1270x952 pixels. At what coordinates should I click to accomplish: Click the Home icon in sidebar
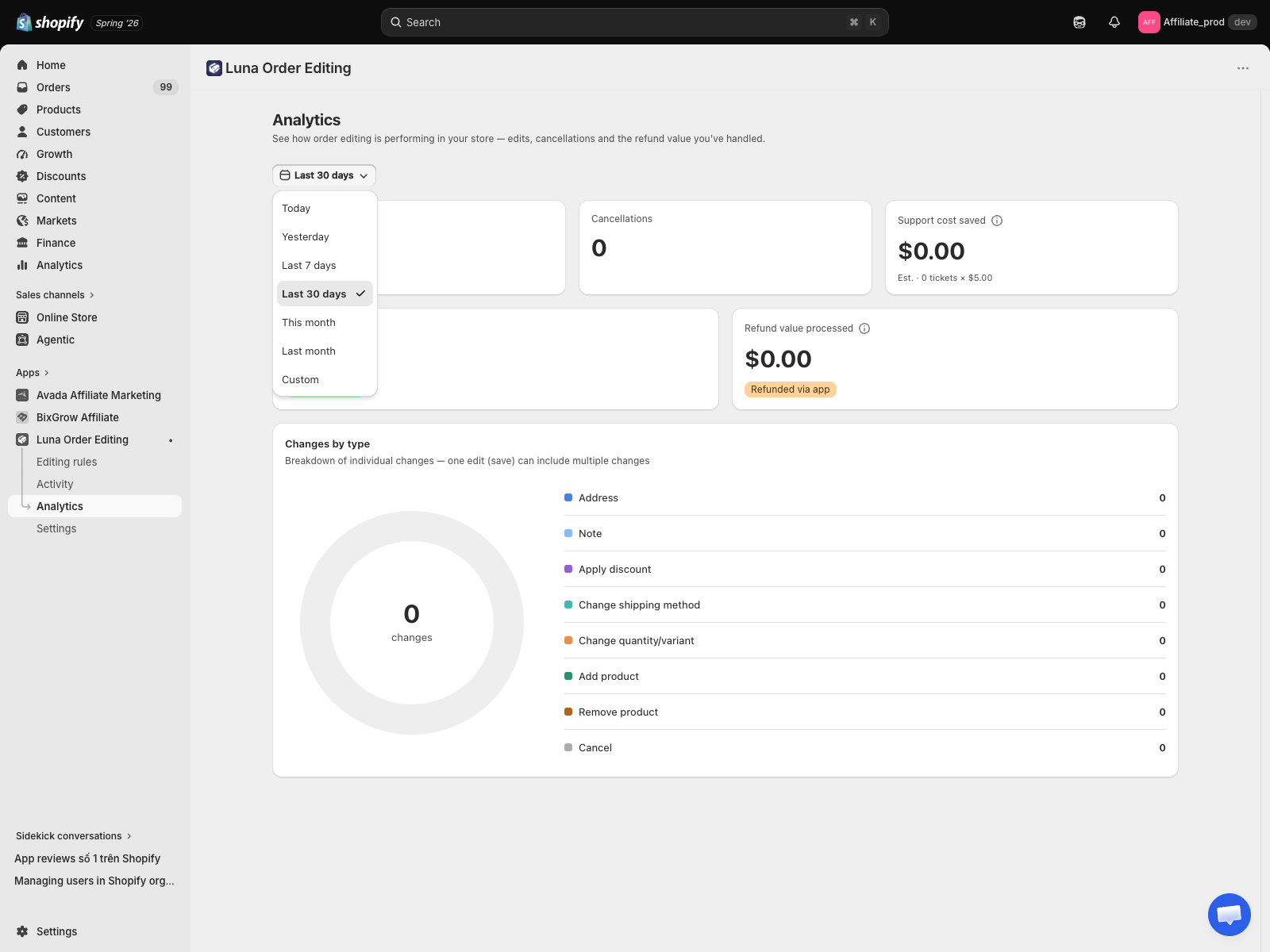click(22, 65)
